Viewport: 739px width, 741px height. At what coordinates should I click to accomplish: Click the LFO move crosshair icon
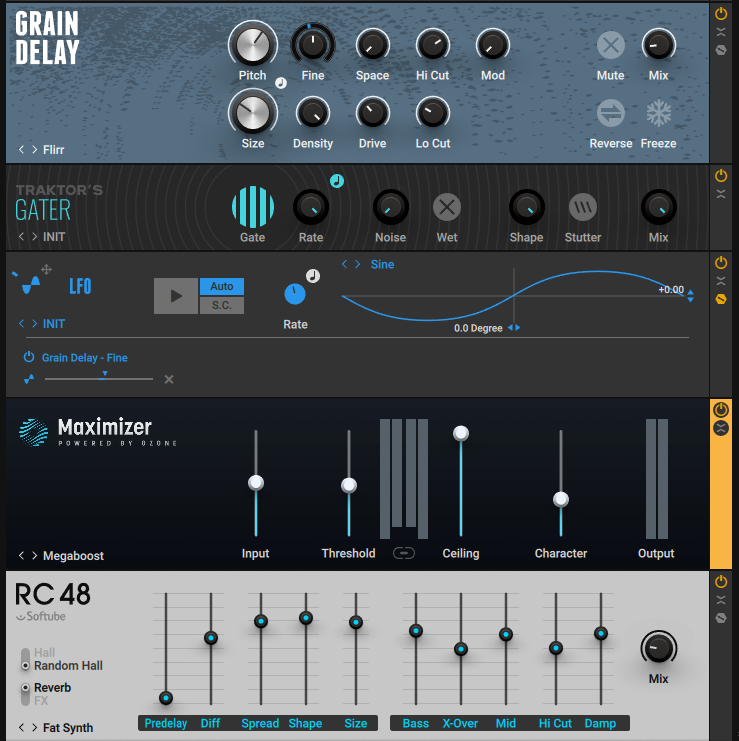click(46, 270)
